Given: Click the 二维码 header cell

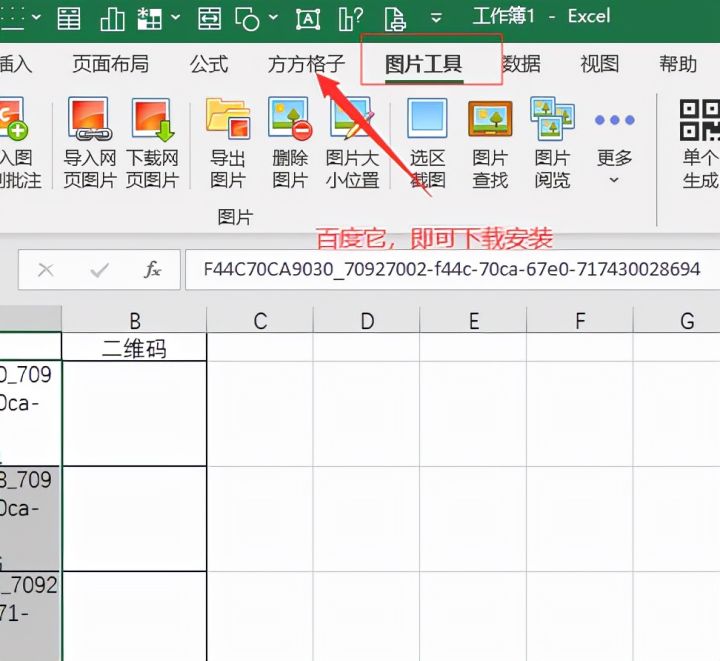Looking at the screenshot, I should (134, 347).
